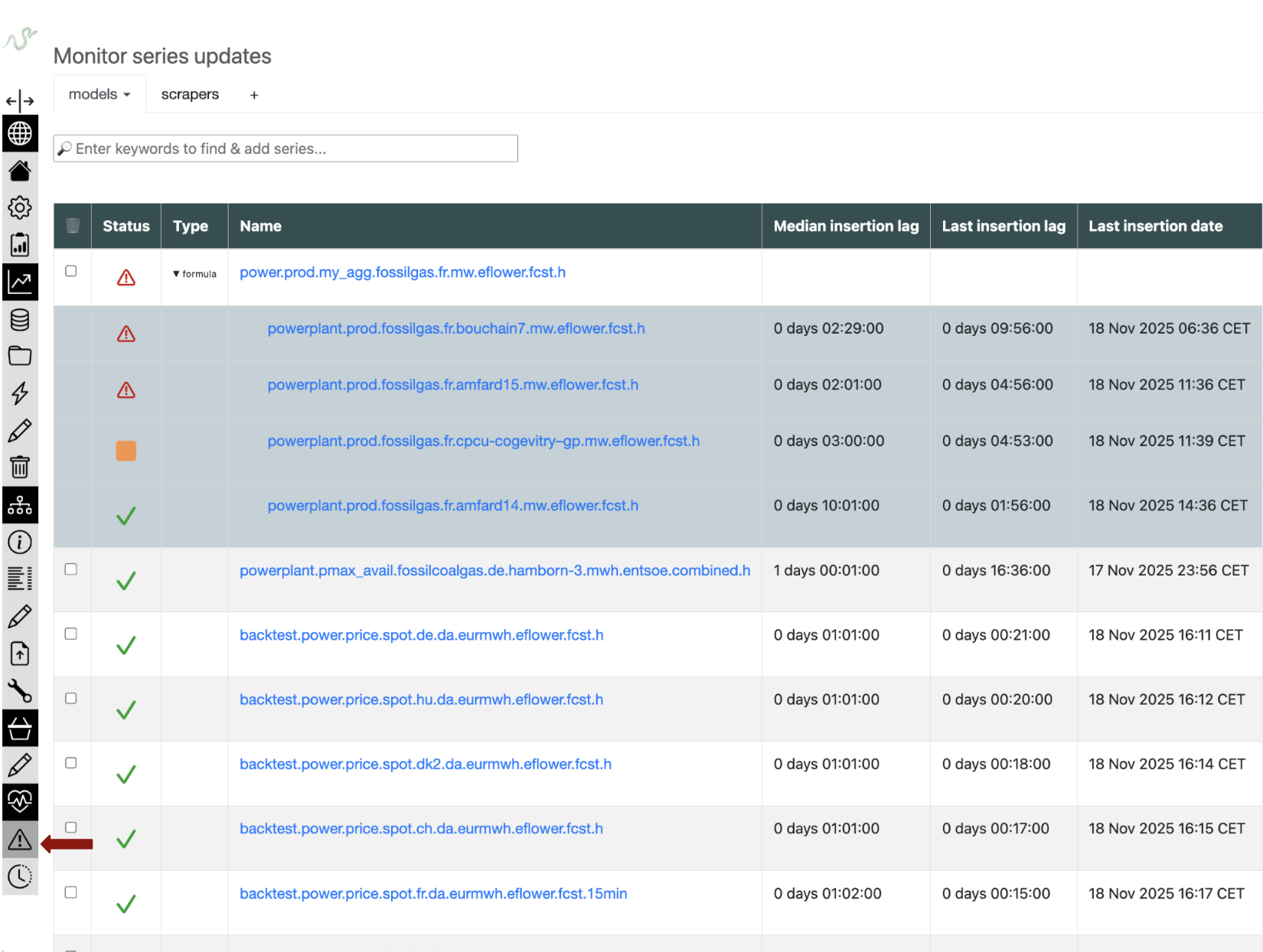Select checkbox for hamborn-3 series row
The height and width of the screenshot is (952, 1263).
[x=71, y=569]
